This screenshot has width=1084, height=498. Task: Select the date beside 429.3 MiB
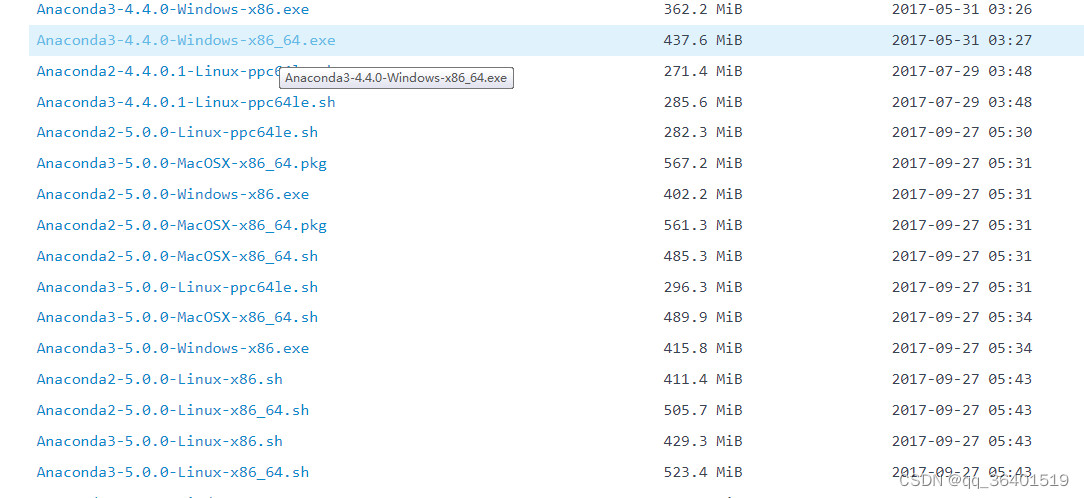962,441
